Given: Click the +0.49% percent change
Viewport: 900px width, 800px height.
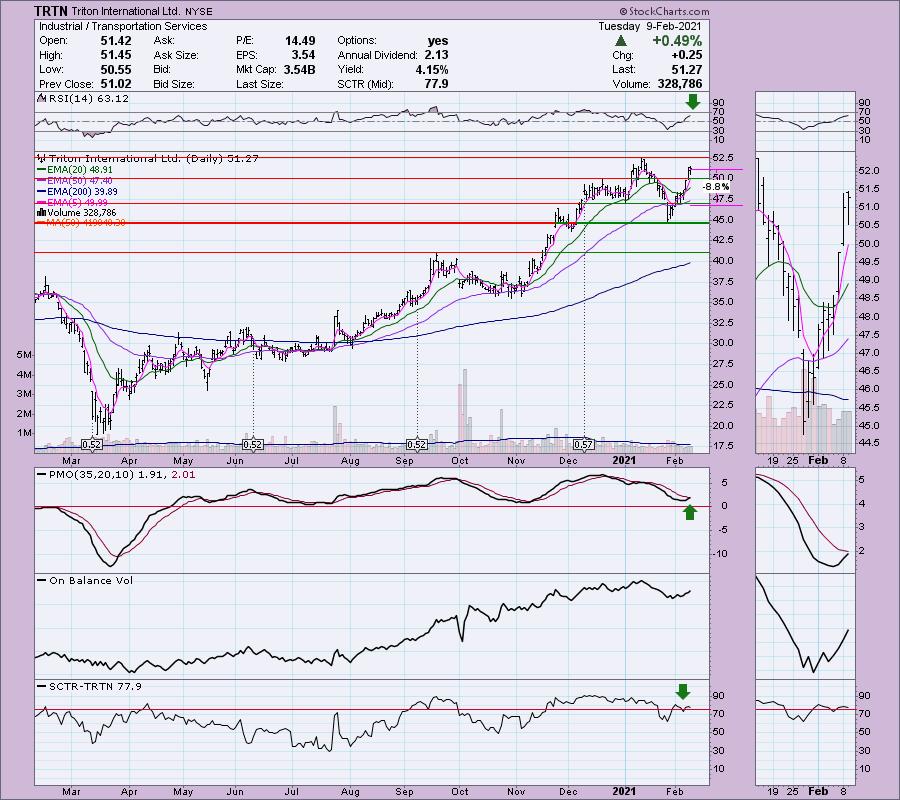Looking at the screenshot, I should [x=677, y=41].
